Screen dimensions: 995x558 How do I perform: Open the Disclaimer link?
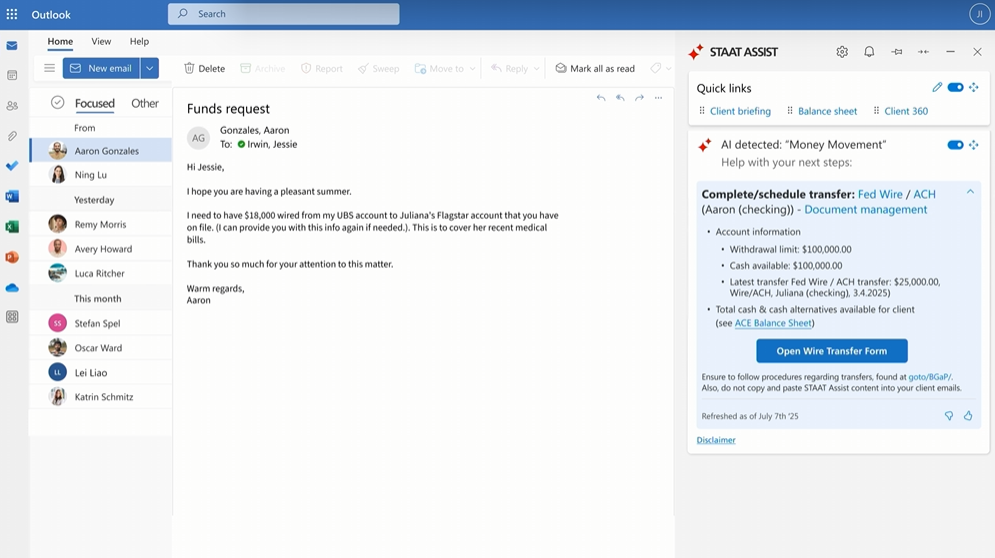[716, 440]
